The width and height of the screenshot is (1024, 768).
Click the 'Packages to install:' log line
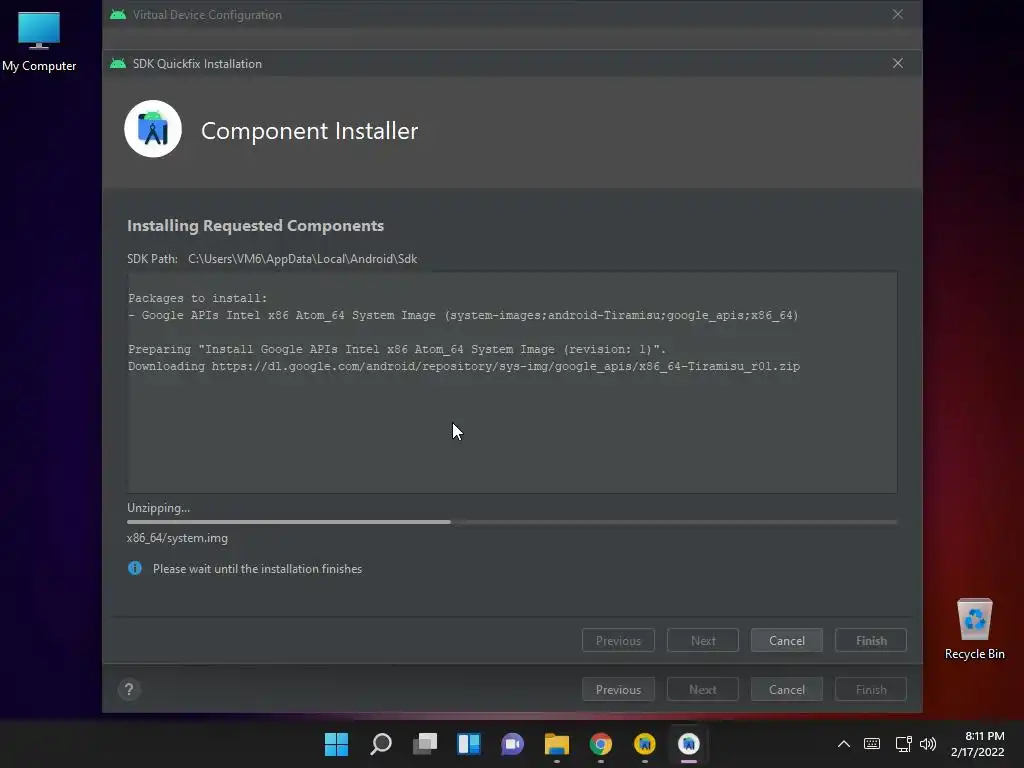point(197,298)
